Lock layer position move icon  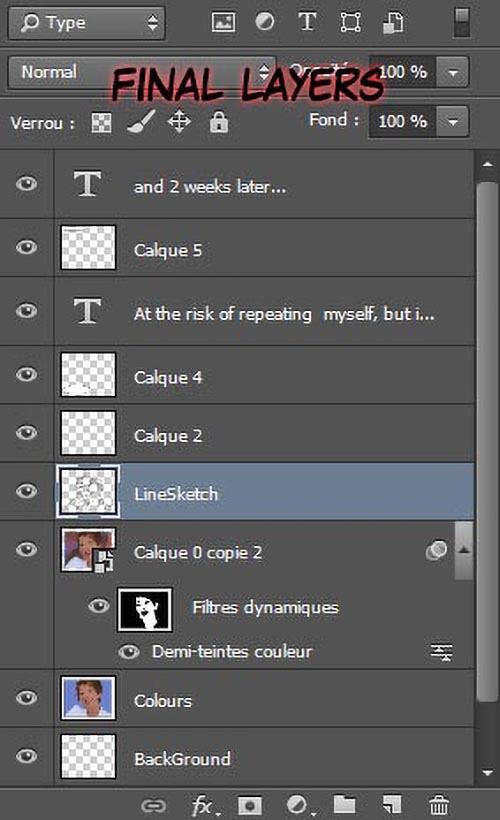coord(179,122)
